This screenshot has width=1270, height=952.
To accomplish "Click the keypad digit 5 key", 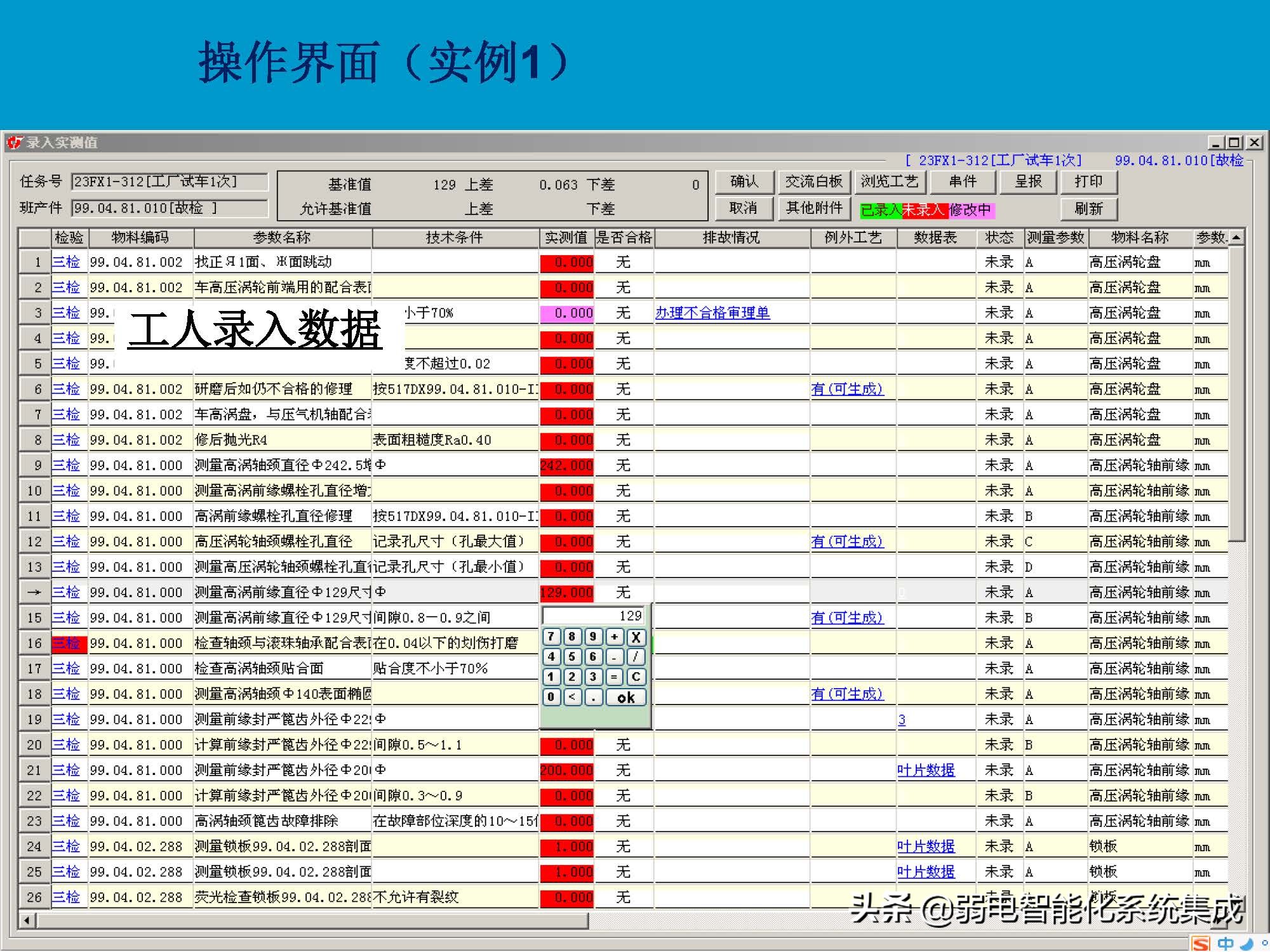I will (x=572, y=657).
